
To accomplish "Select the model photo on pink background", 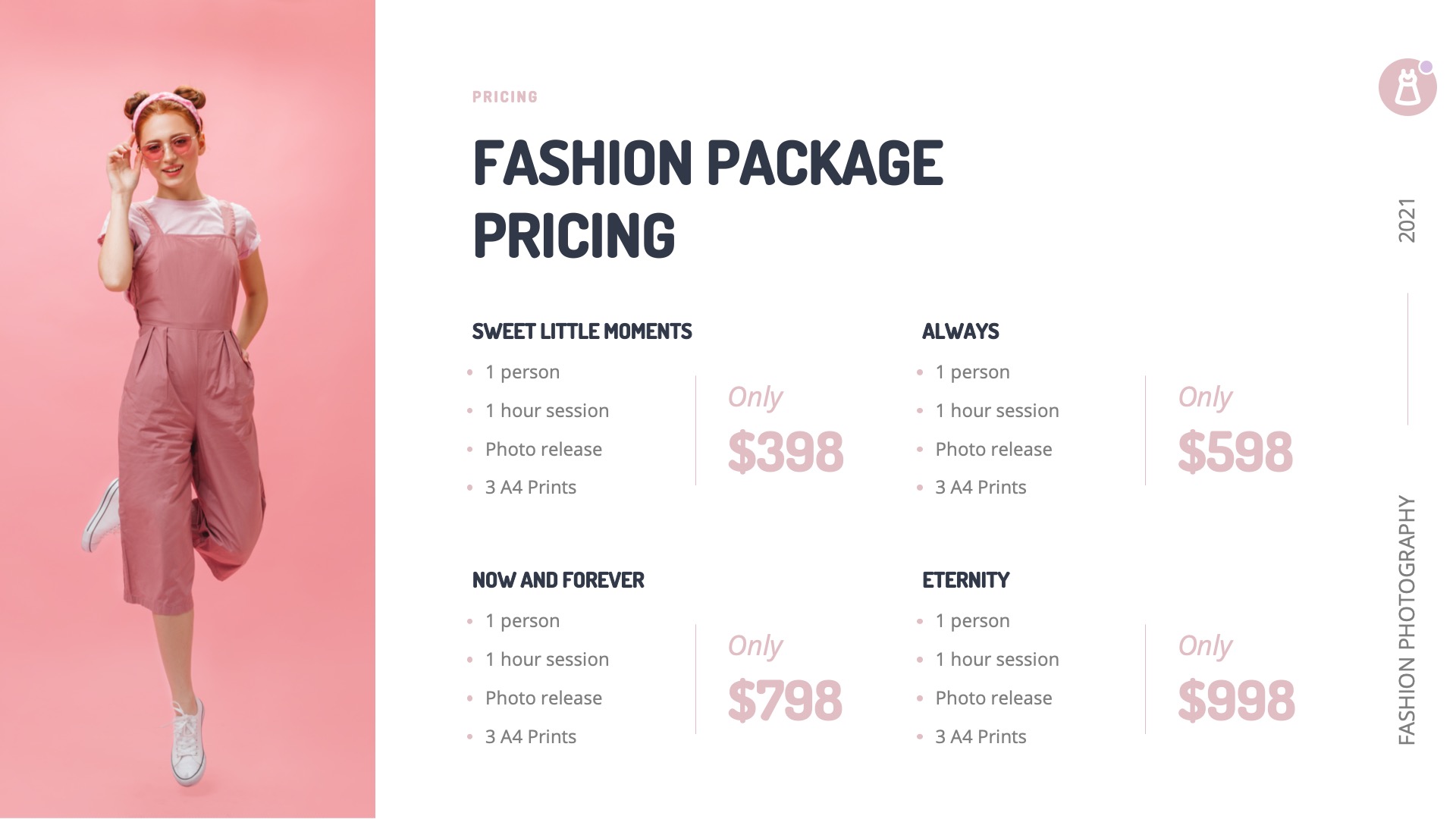I will click(x=187, y=409).
